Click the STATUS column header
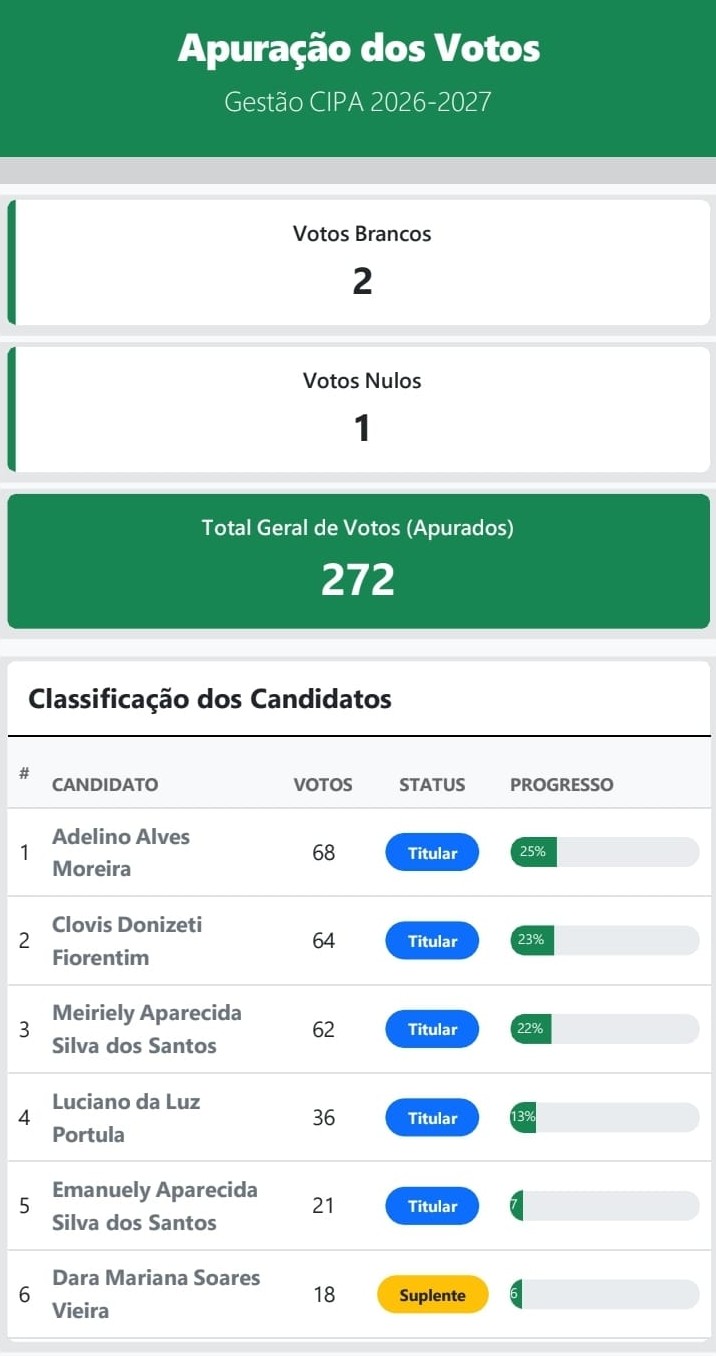 (x=432, y=785)
